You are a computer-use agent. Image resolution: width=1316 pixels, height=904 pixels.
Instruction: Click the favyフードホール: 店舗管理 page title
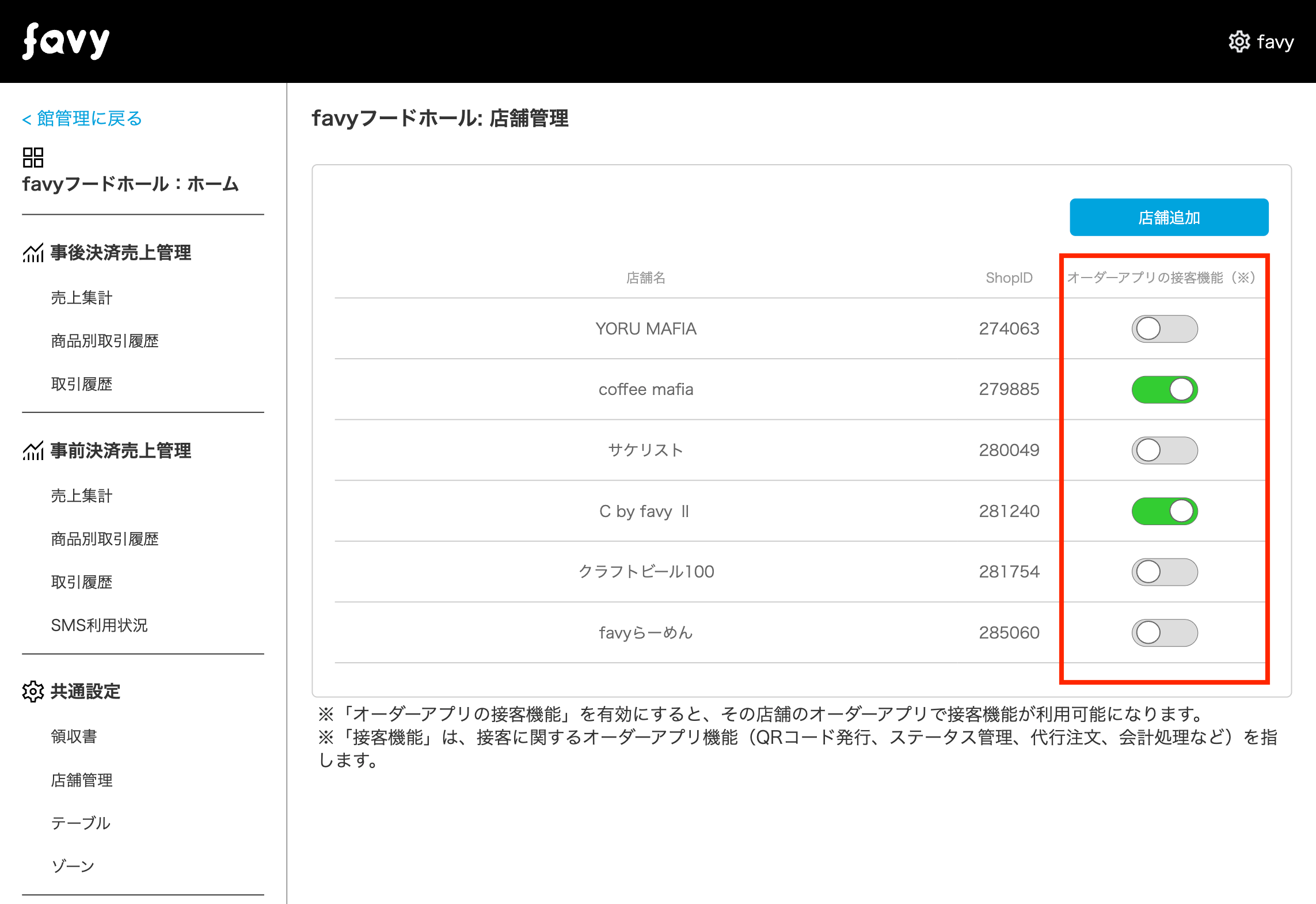coord(440,119)
